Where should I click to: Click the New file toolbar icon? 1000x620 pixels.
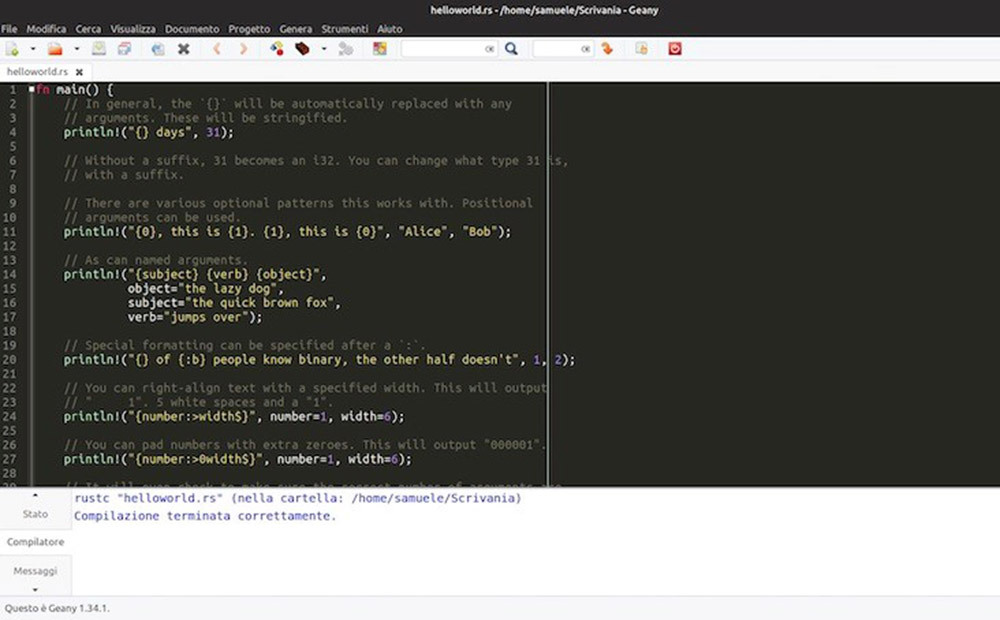(12, 48)
